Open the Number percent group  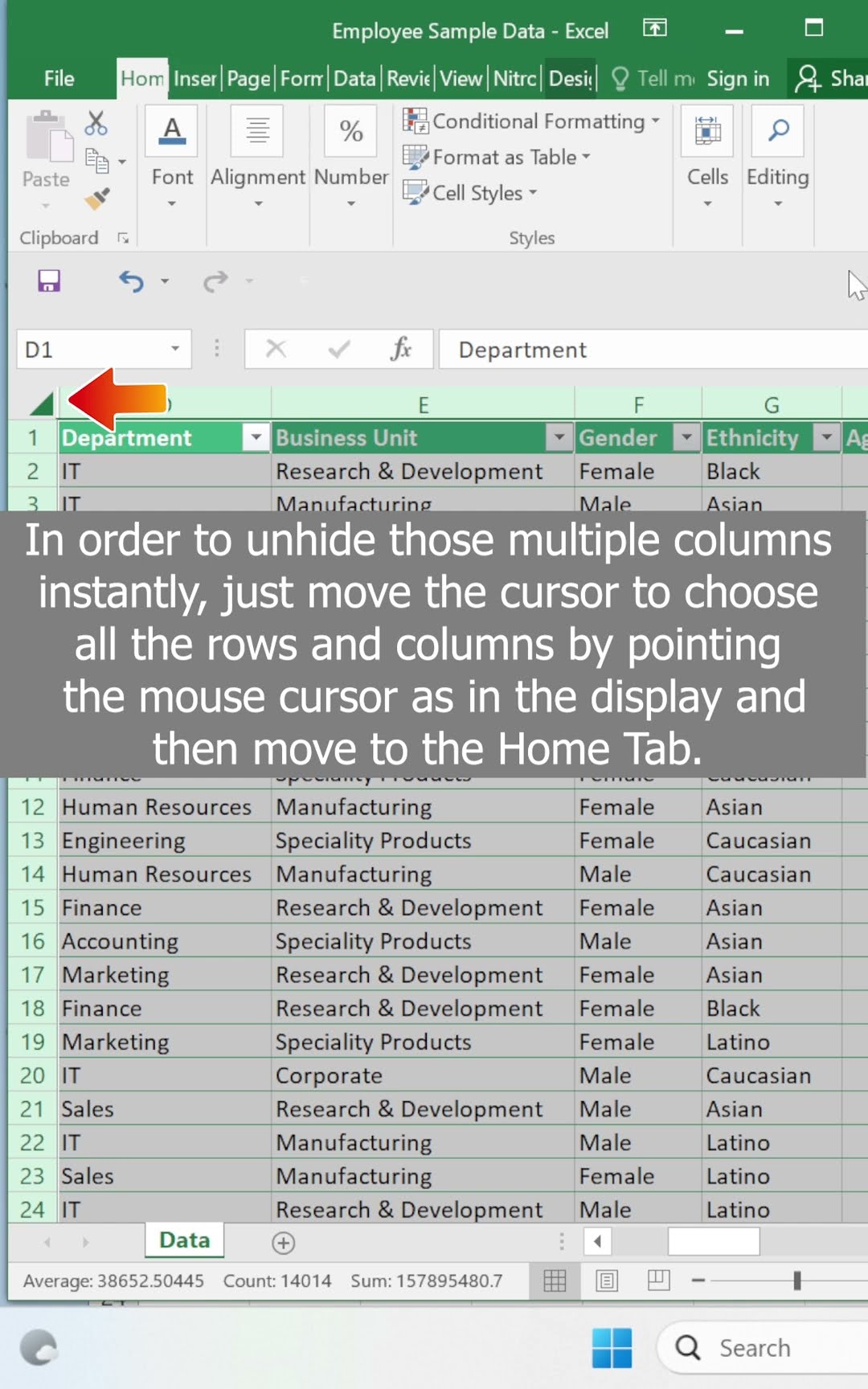(x=351, y=157)
